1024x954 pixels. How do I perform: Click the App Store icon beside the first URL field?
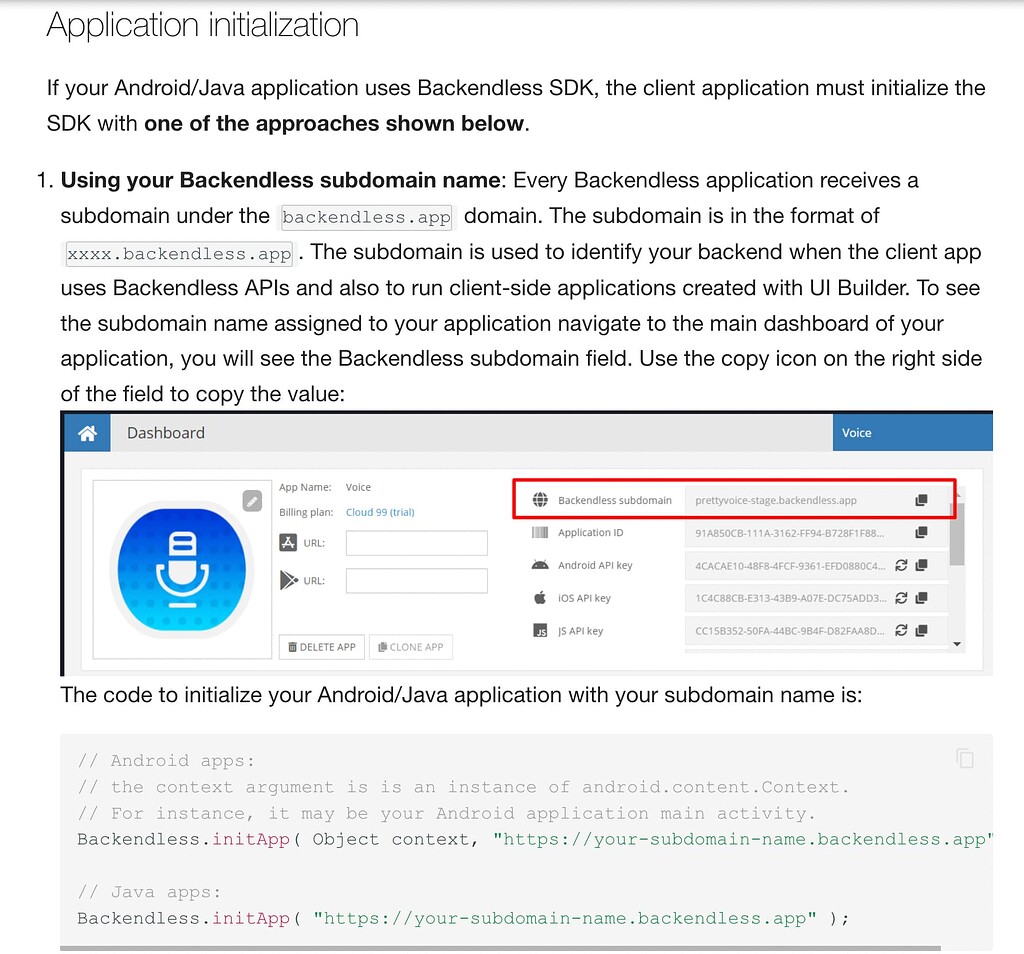[x=288, y=543]
